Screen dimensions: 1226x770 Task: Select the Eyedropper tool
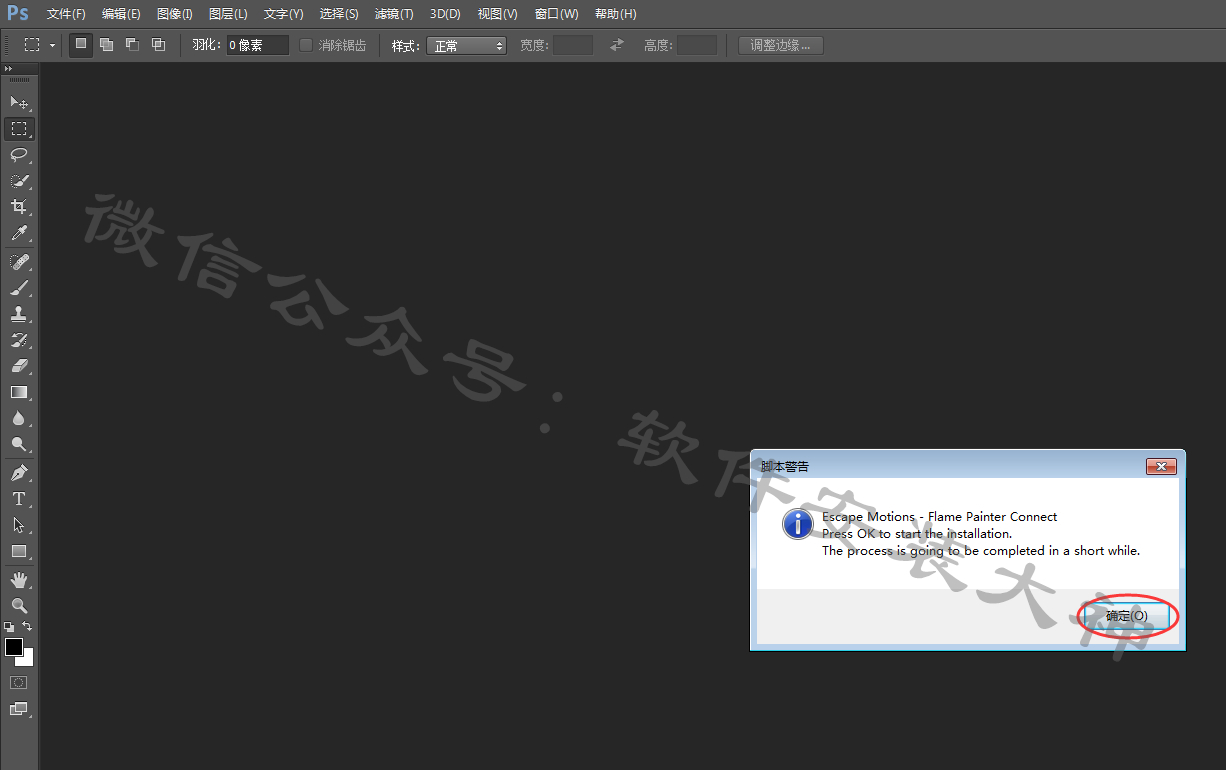[x=19, y=234]
